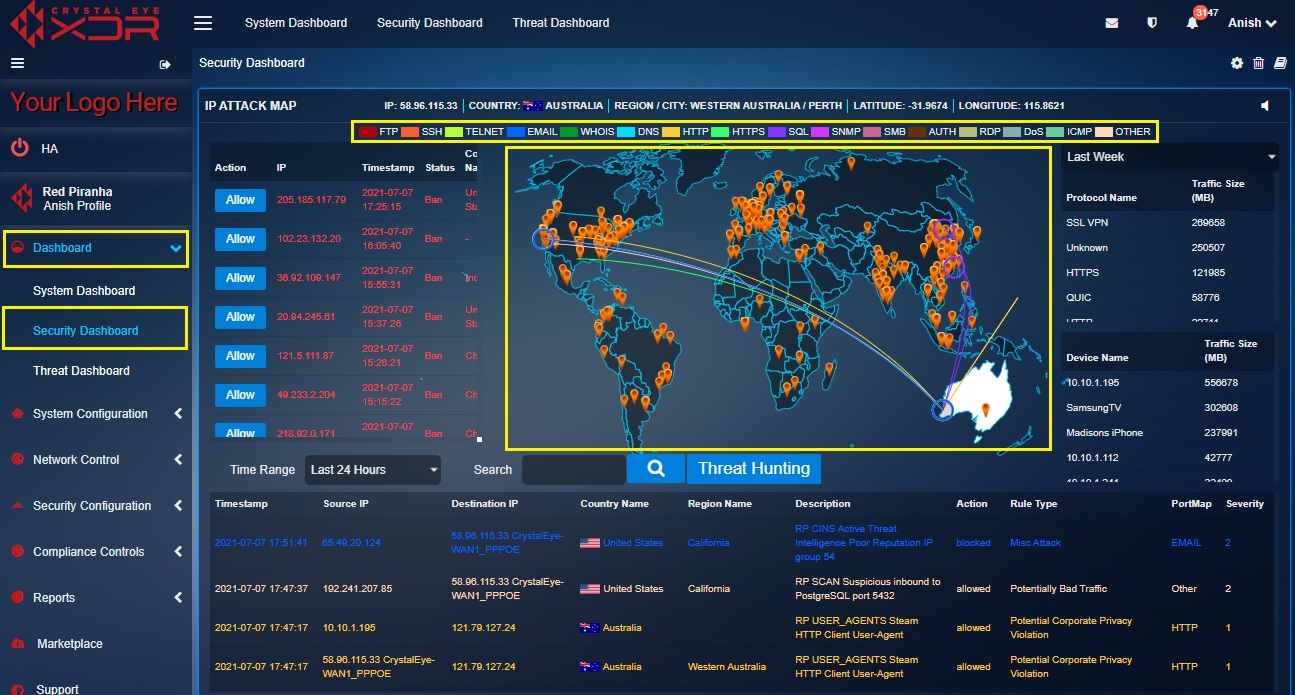The height and width of the screenshot is (695, 1295).
Task: Open Threat Dashboard in the top navigation
Action: pos(561,23)
